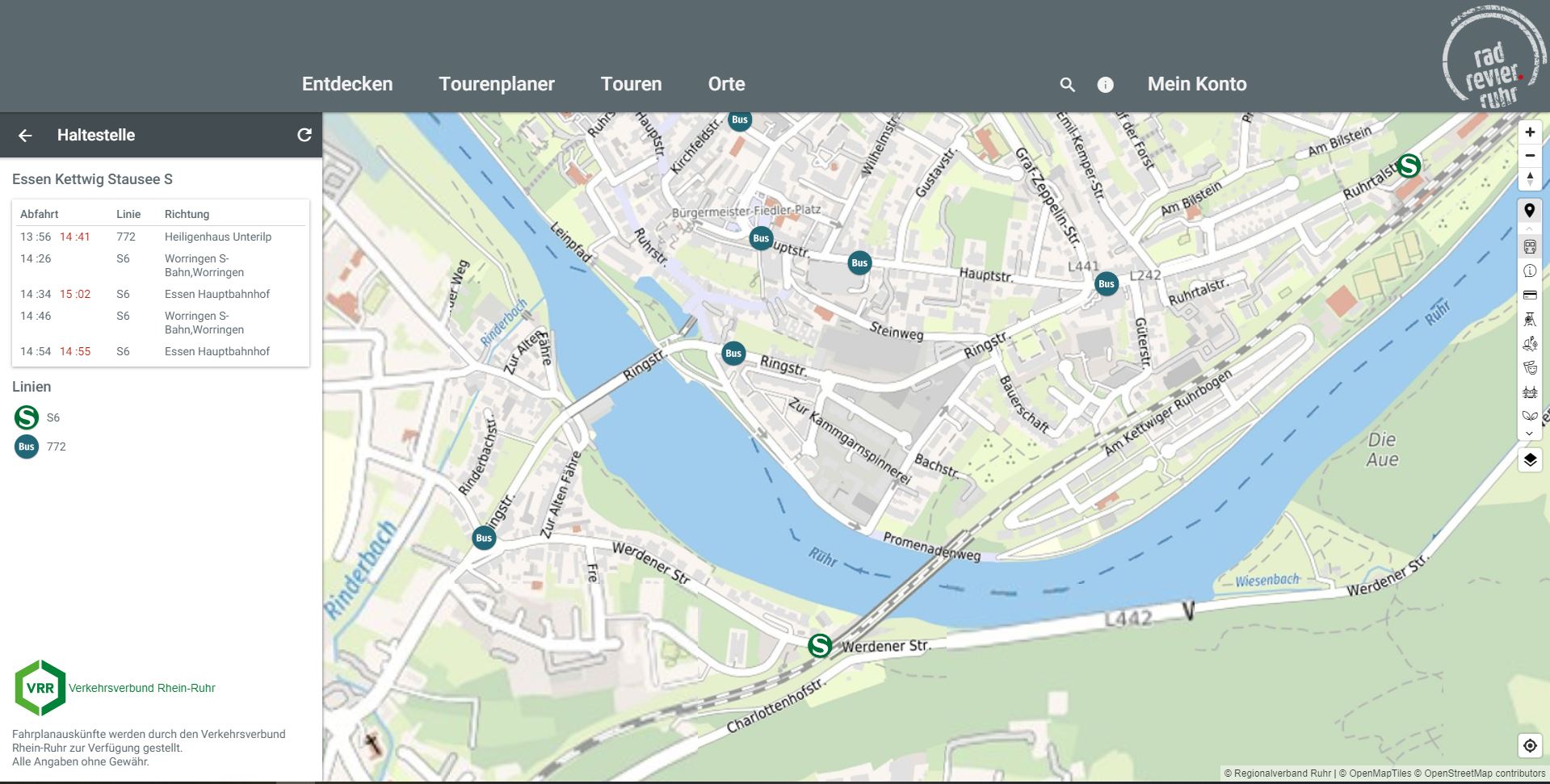This screenshot has height=784, width=1550.
Task: Zoom in on the map
Action: pos(1529,132)
